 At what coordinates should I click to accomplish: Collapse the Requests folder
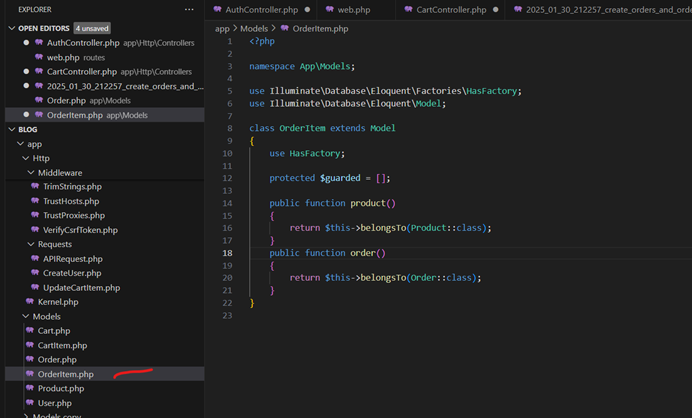[x=30, y=244]
